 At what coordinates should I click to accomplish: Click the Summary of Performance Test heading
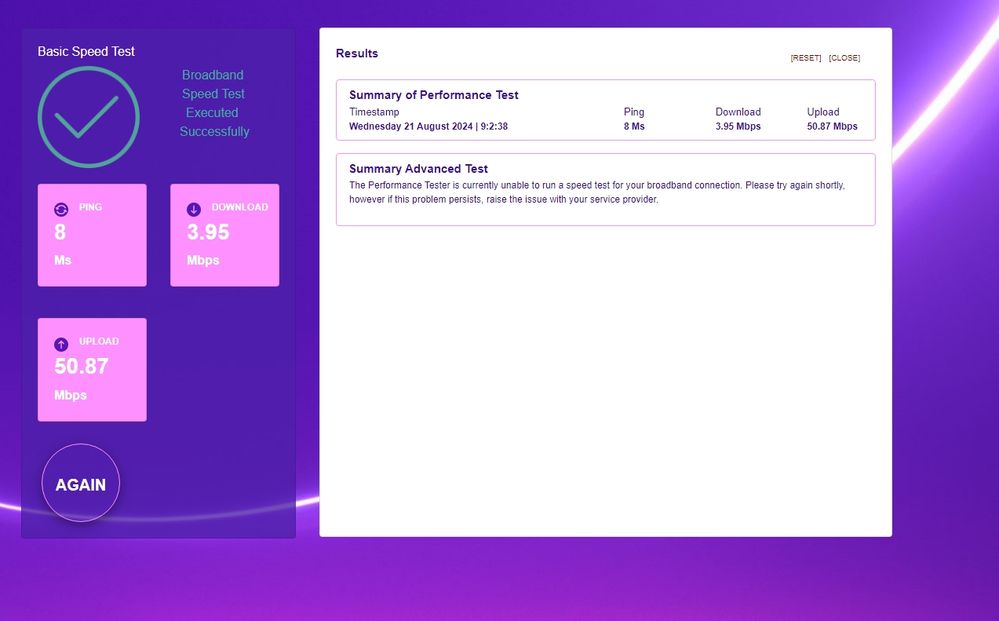pos(434,95)
